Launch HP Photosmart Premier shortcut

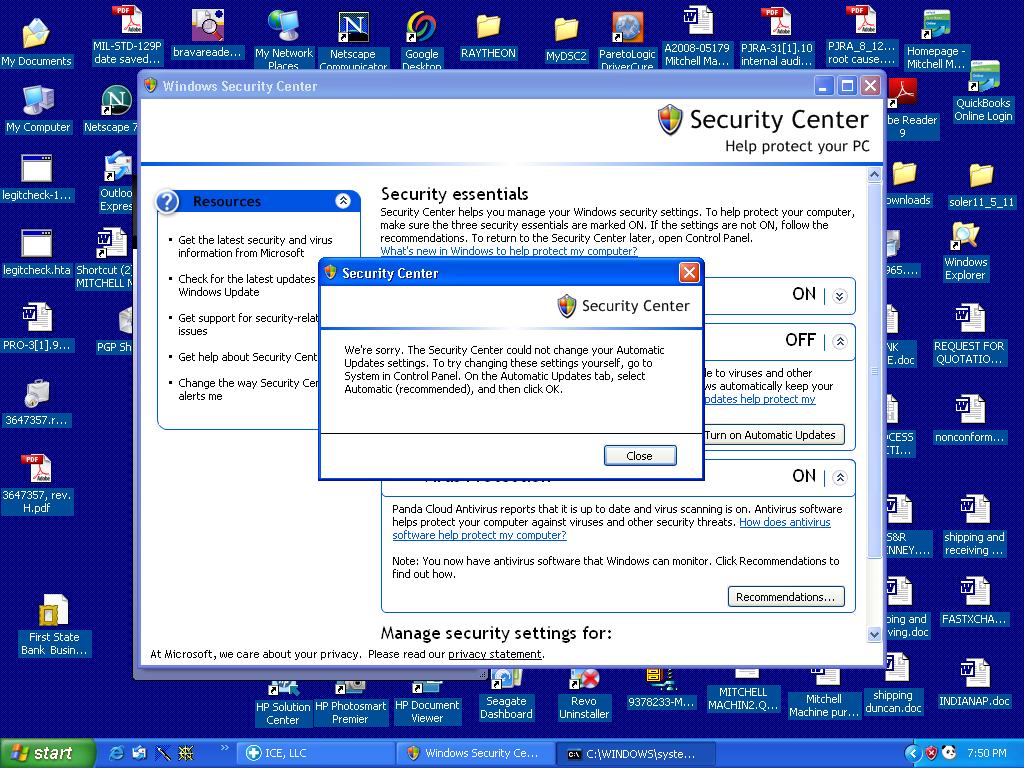(x=350, y=703)
